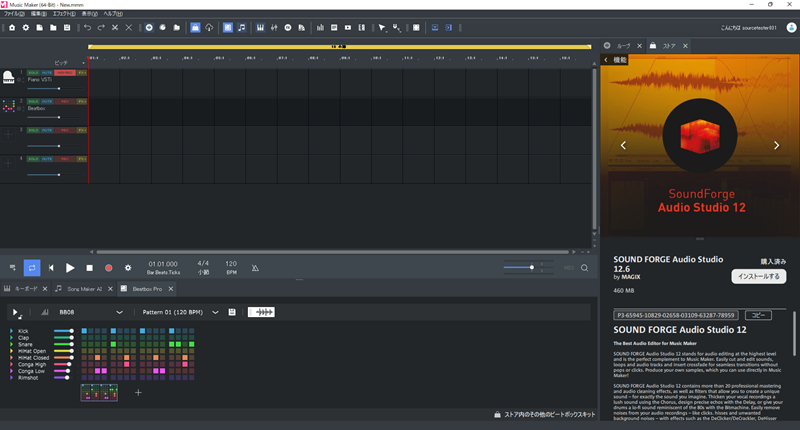
Task: Click the cloud upload icon
Action: pos(209,28)
